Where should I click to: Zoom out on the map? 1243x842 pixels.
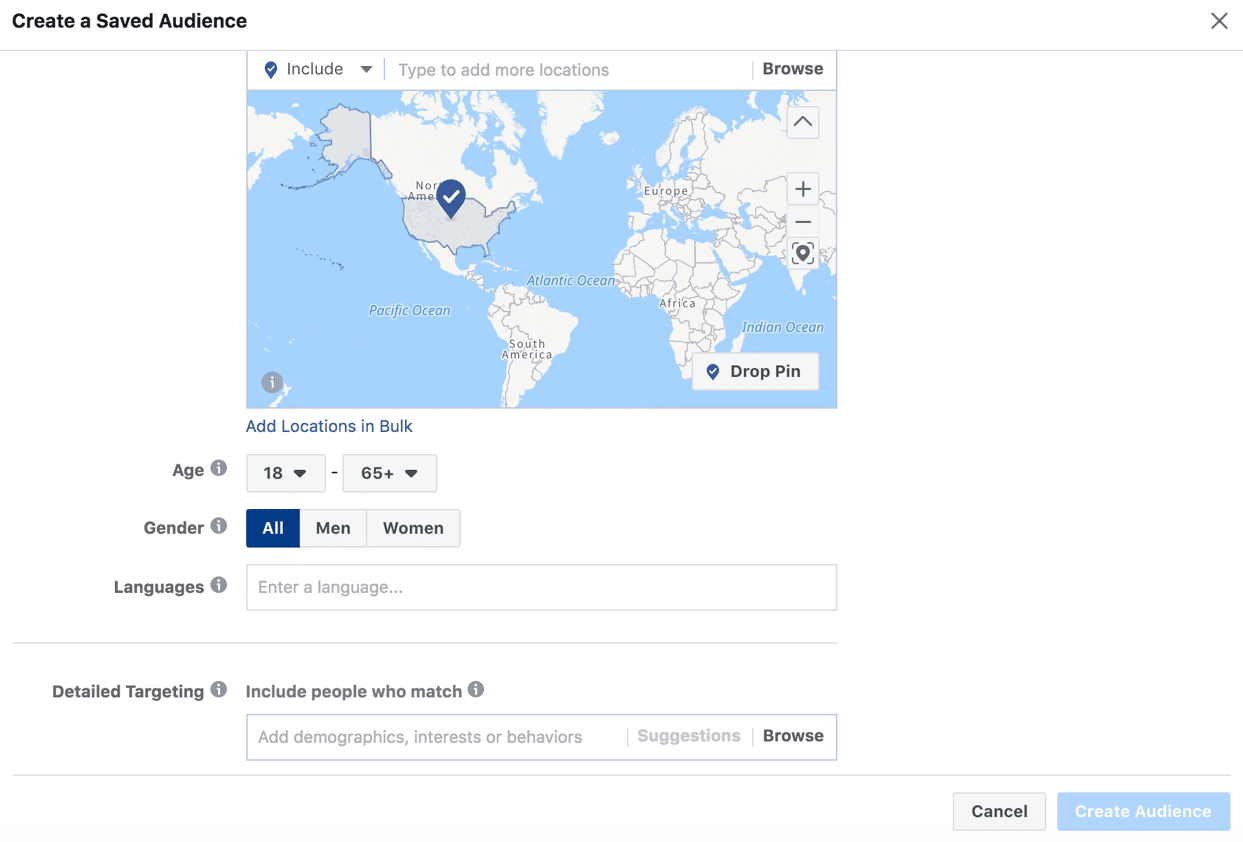click(802, 222)
